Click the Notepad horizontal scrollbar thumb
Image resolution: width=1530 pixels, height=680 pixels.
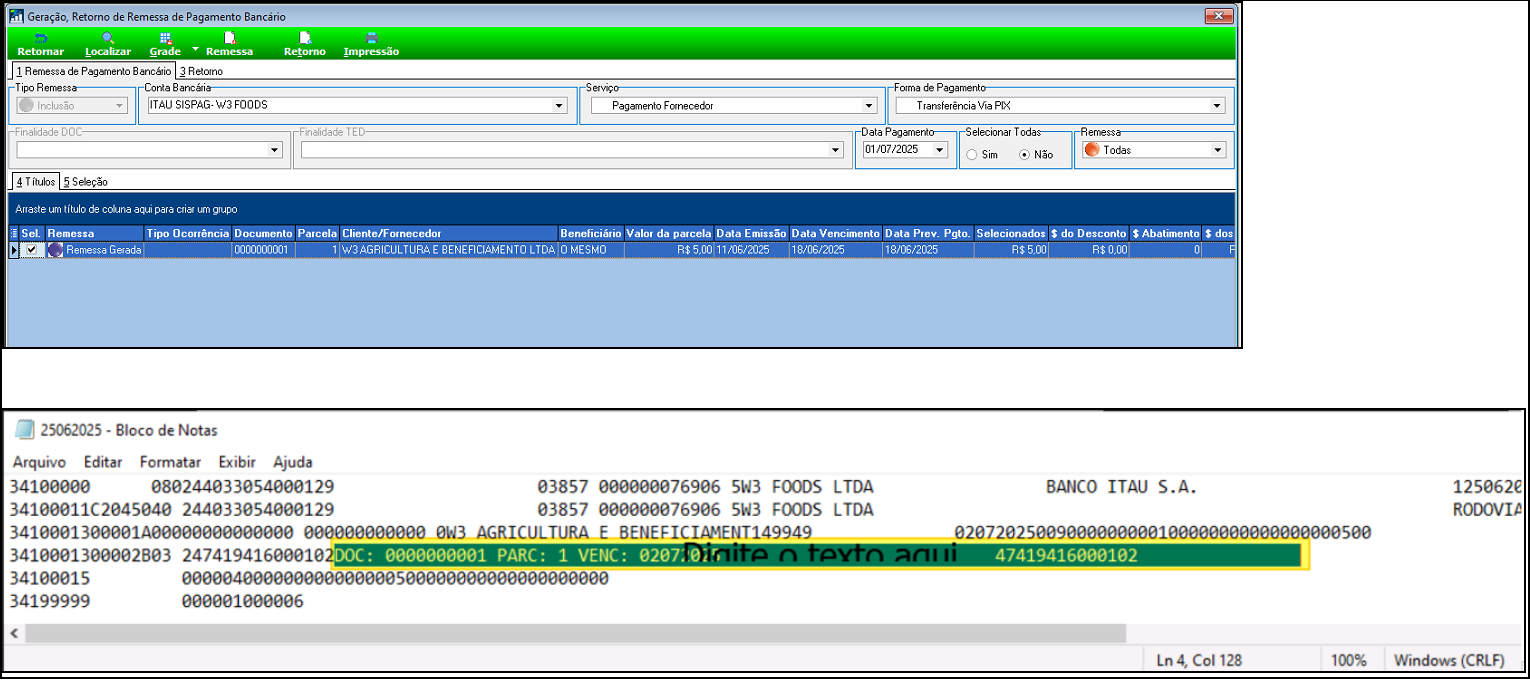click(576, 633)
